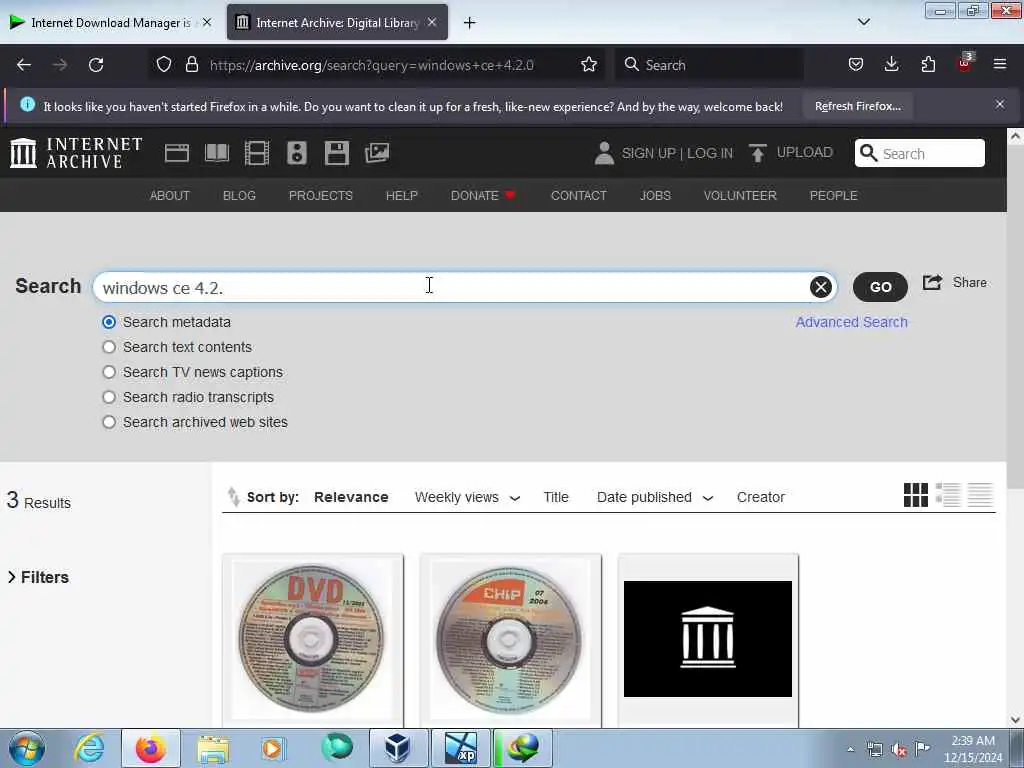1024x768 pixels.
Task: Click the Share icon
Action: [932, 282]
